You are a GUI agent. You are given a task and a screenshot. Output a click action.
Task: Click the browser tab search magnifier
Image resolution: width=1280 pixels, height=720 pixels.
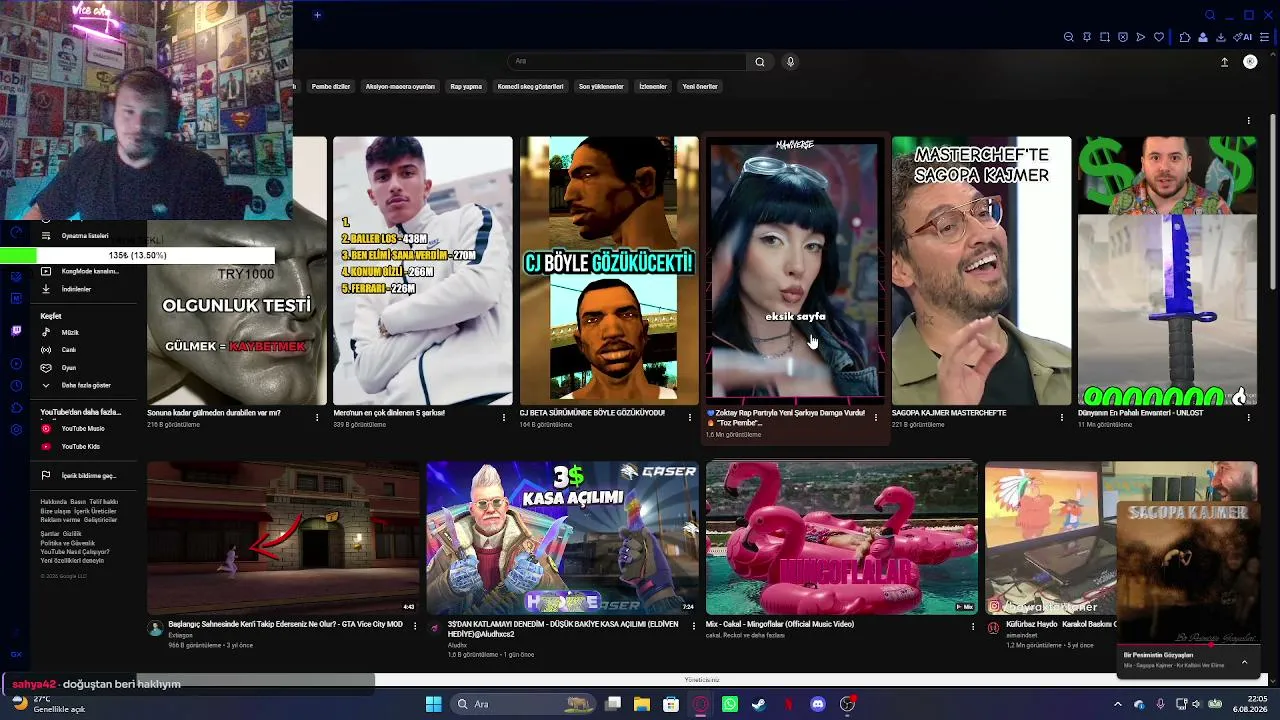(1210, 15)
